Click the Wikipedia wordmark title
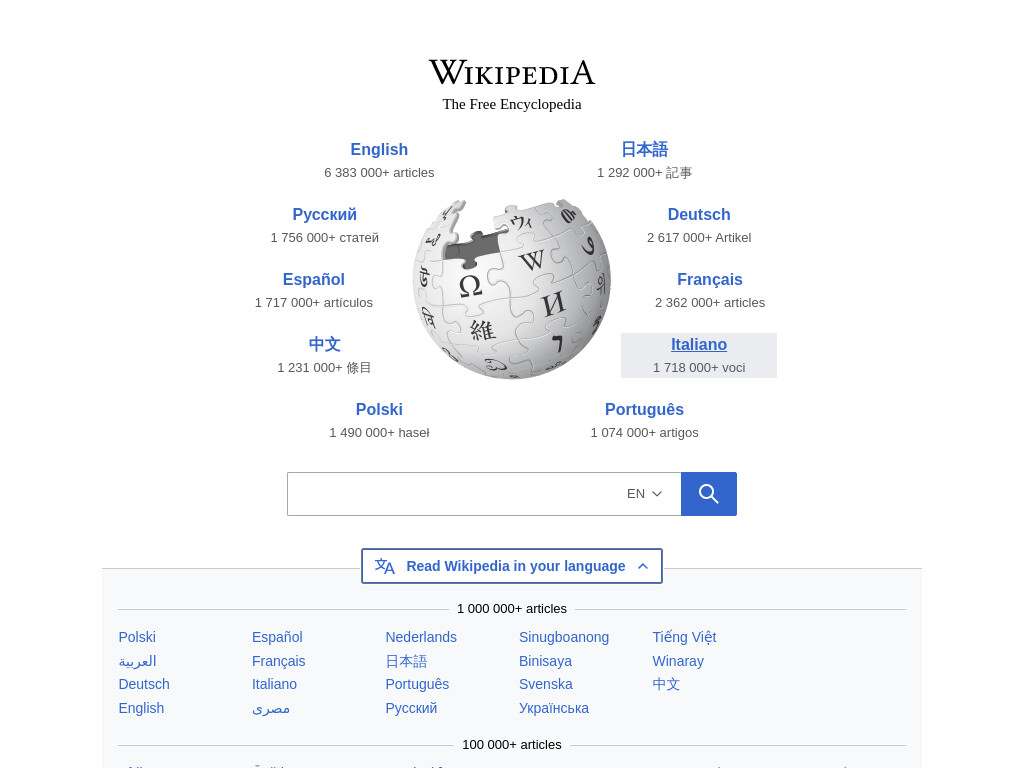The image size is (1024, 768). pyautogui.click(x=512, y=72)
